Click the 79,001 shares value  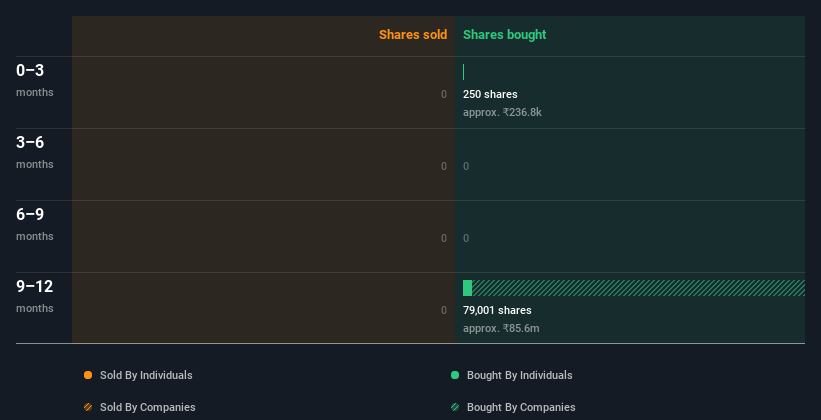click(497, 310)
